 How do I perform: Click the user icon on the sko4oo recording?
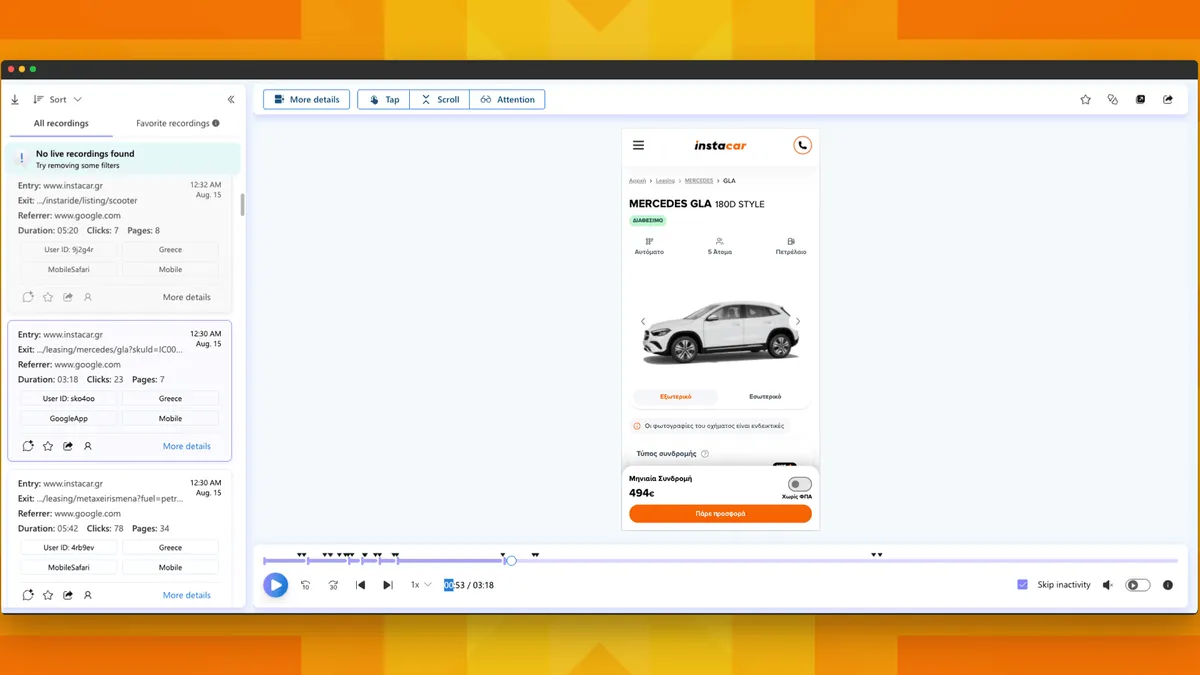[x=88, y=446]
